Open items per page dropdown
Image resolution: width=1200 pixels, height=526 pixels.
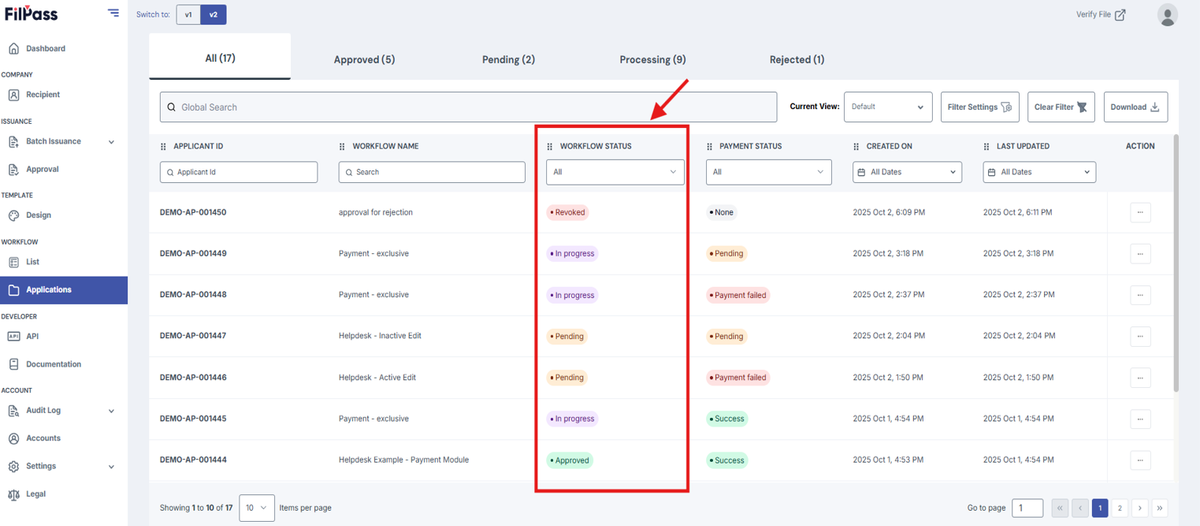[x=257, y=508]
